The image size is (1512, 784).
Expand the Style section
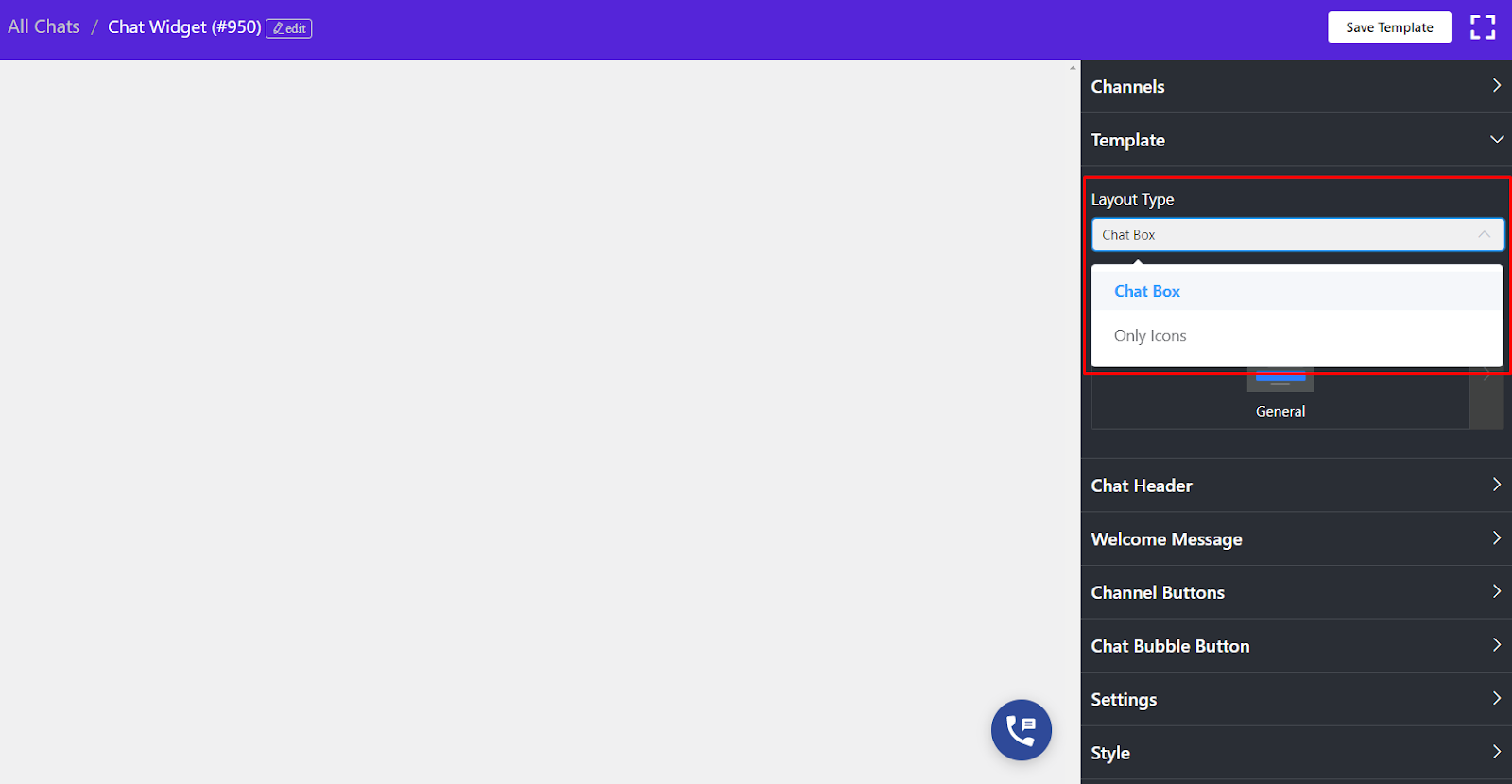(1297, 753)
